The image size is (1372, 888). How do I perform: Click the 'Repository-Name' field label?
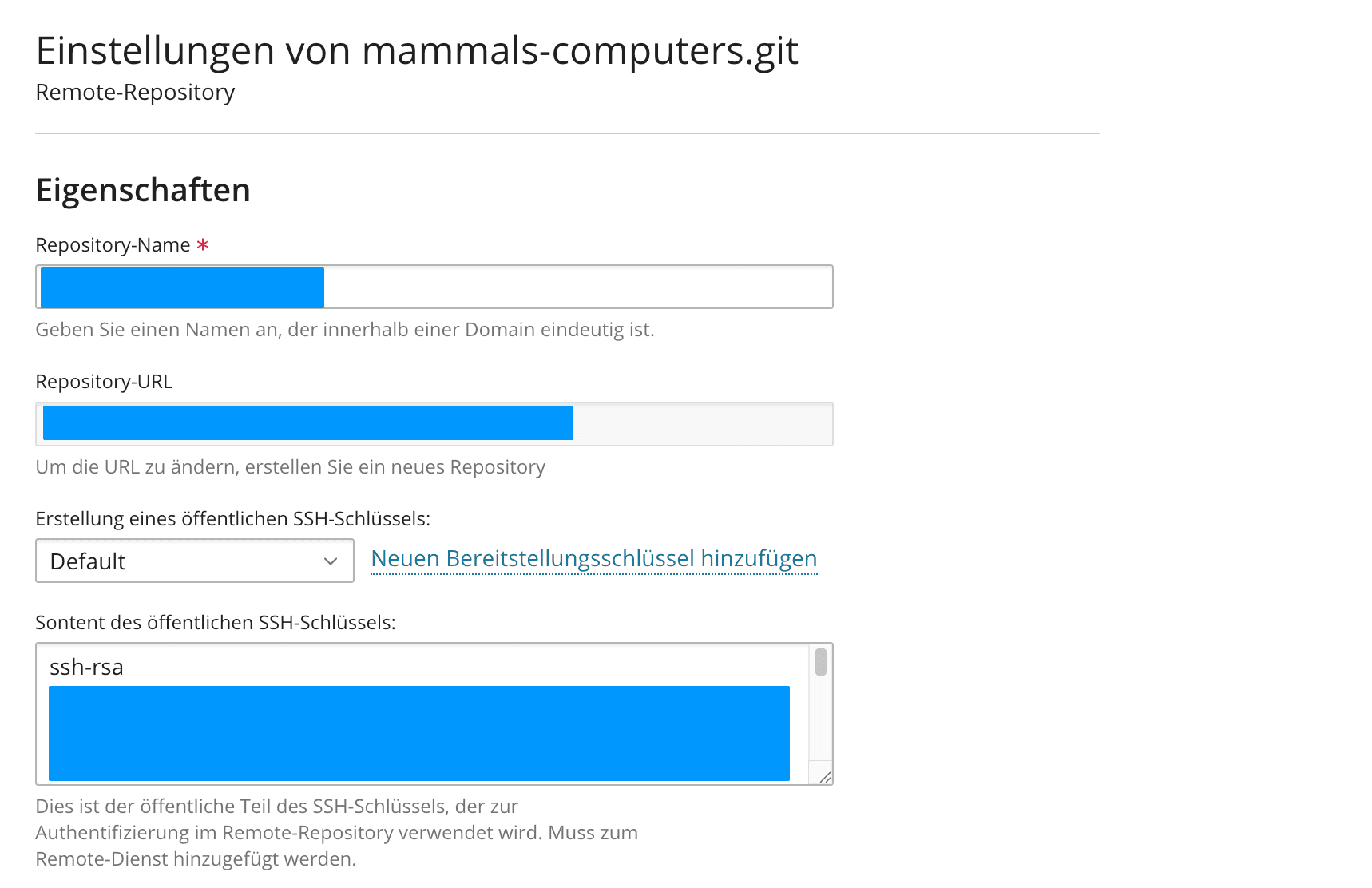click(x=113, y=245)
